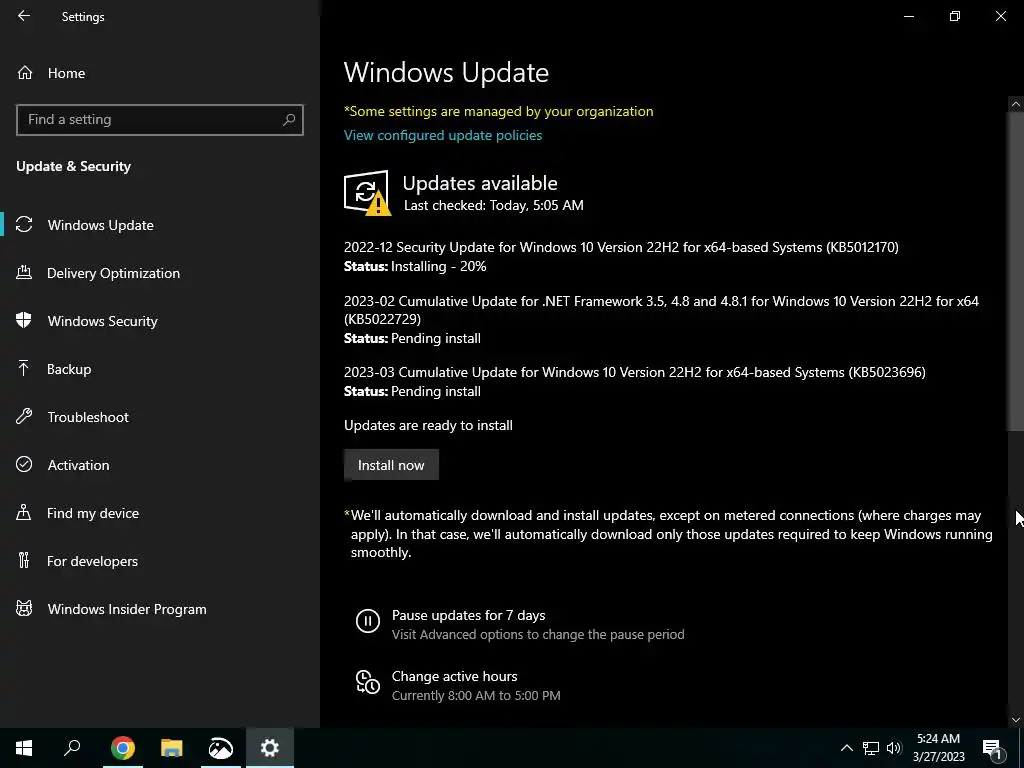This screenshot has height=768, width=1024.
Task: Open File Explorer from the taskbar
Action: [172, 748]
